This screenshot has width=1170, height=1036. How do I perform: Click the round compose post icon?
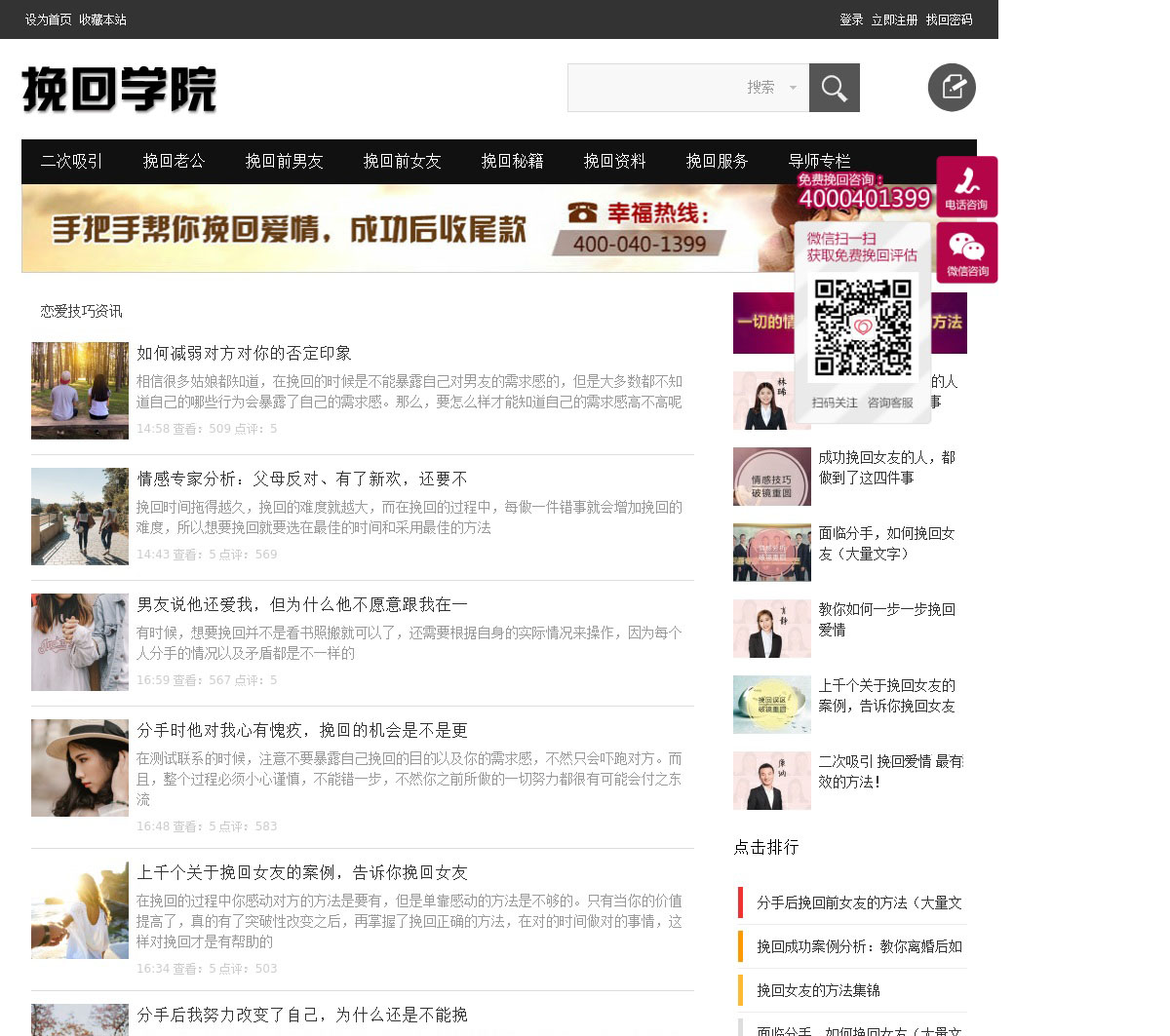952,88
